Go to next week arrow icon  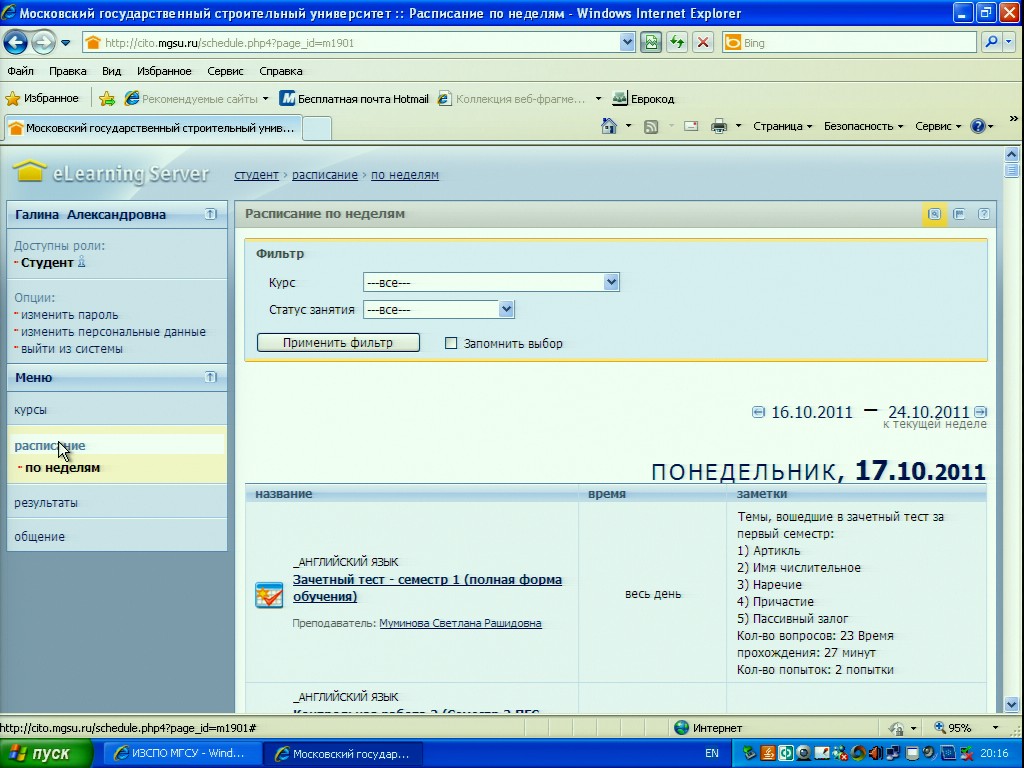(980, 412)
